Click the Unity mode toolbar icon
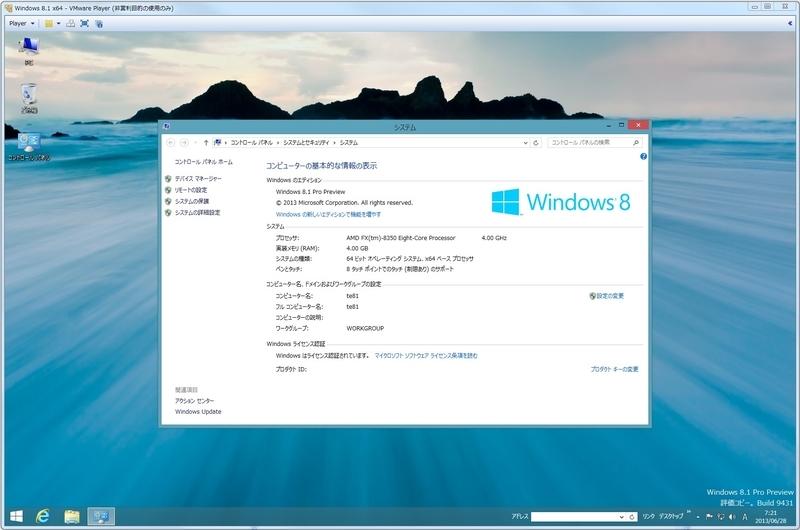This screenshot has height=530, width=800. coord(99,23)
